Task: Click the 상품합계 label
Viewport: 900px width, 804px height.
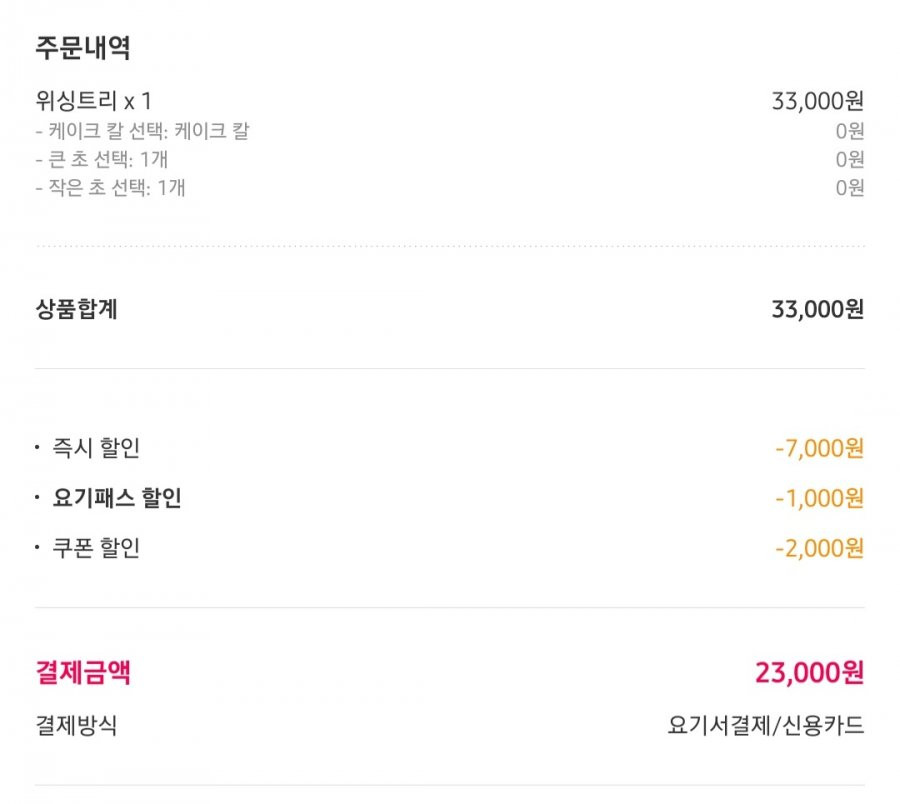Action: 76,309
